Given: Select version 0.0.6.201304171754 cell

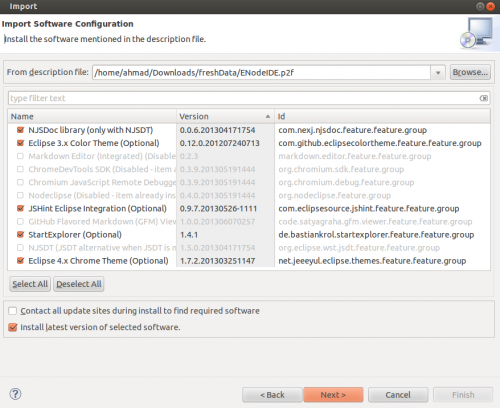Looking at the screenshot, I should click(217, 130).
